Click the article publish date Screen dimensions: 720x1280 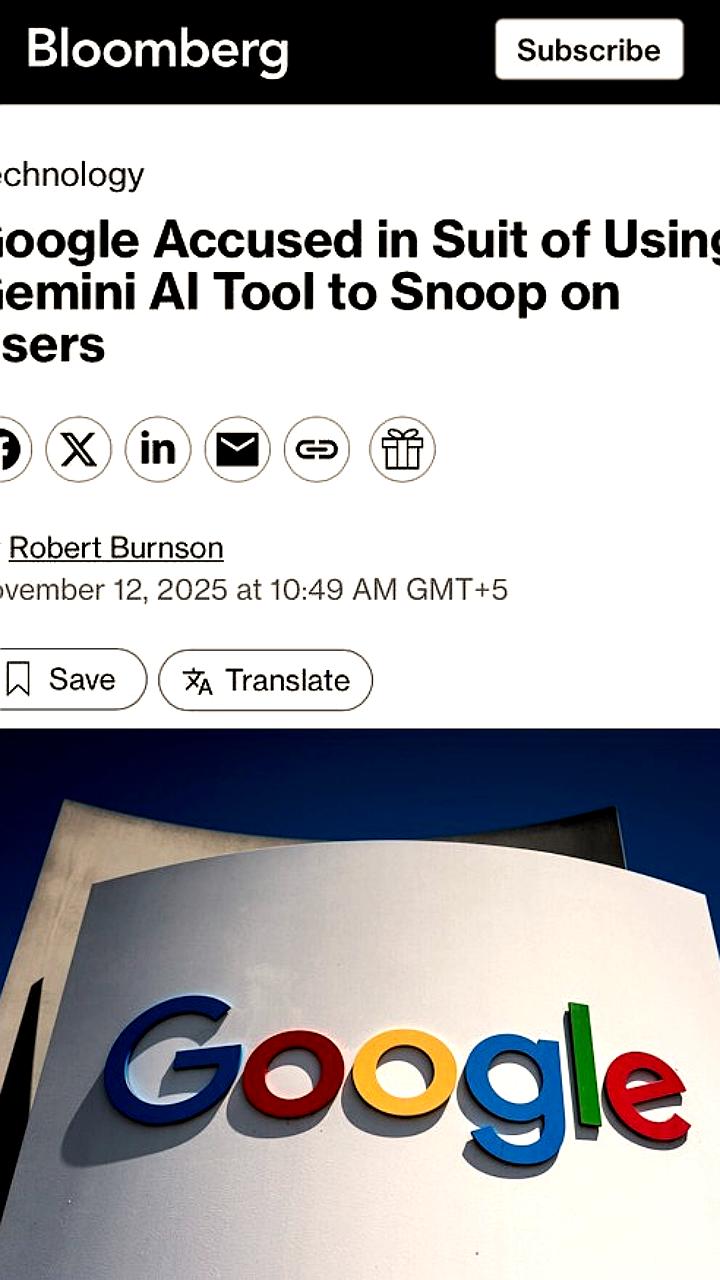coord(254,590)
